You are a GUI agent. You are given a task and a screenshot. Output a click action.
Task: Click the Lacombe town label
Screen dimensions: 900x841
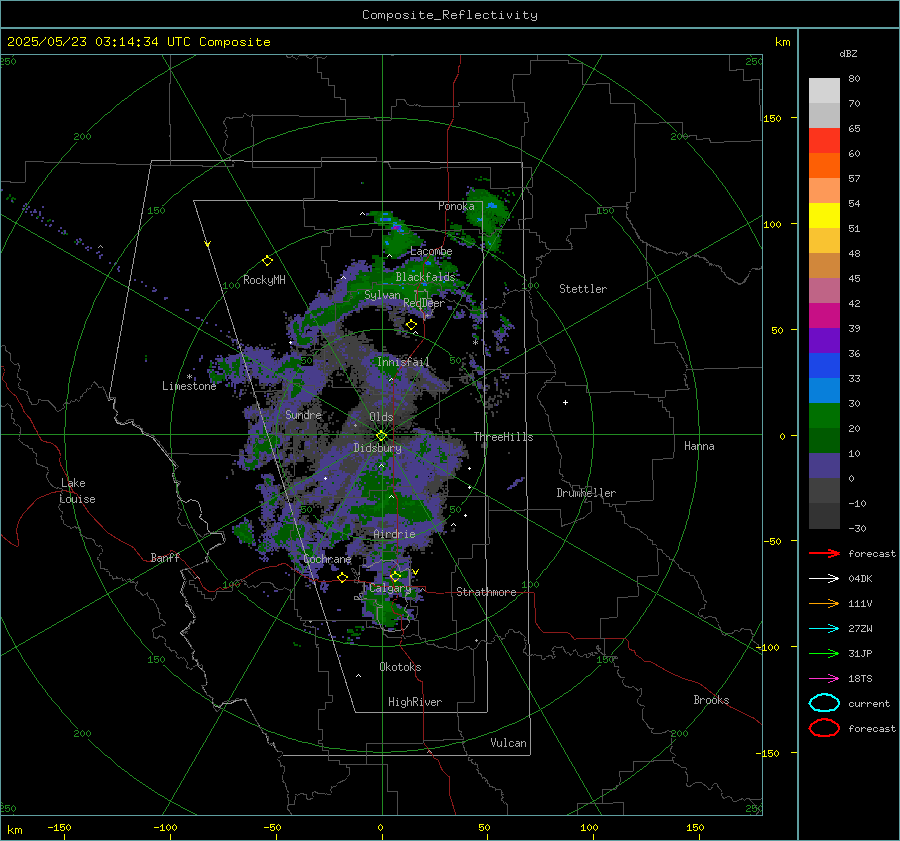tap(431, 251)
